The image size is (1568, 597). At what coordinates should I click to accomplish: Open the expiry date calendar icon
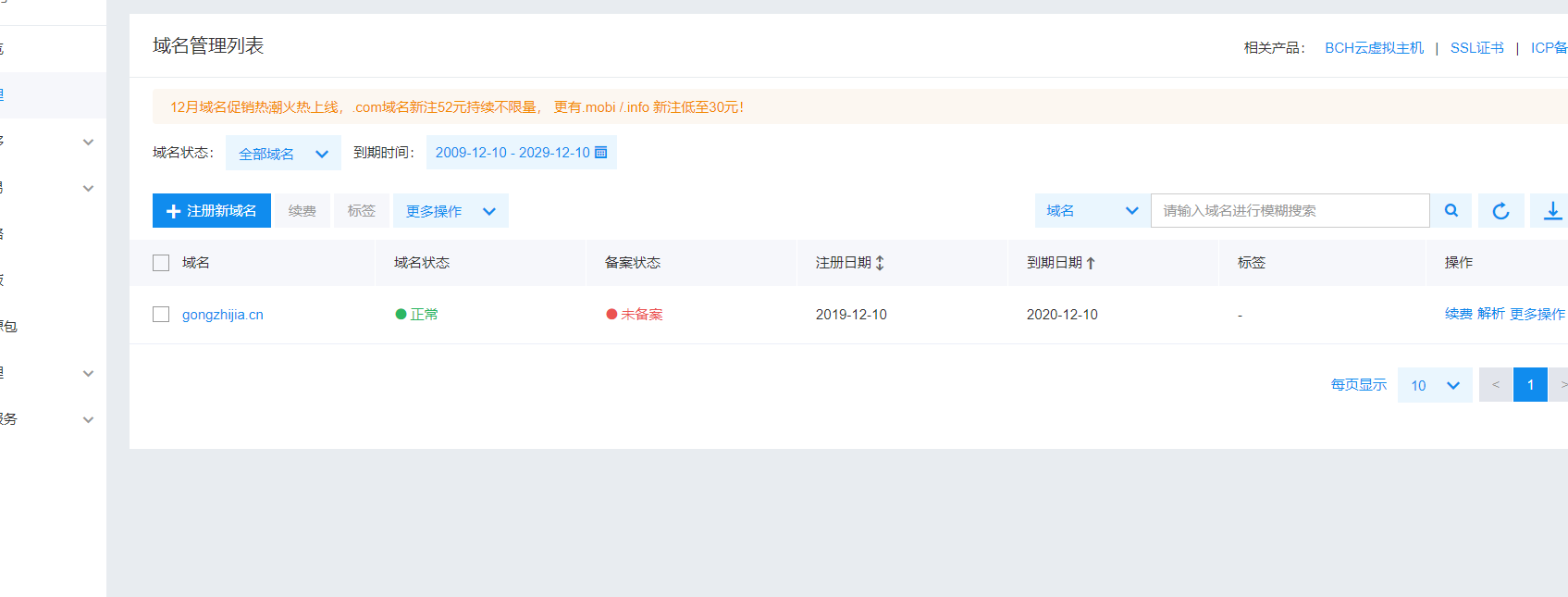pos(600,153)
